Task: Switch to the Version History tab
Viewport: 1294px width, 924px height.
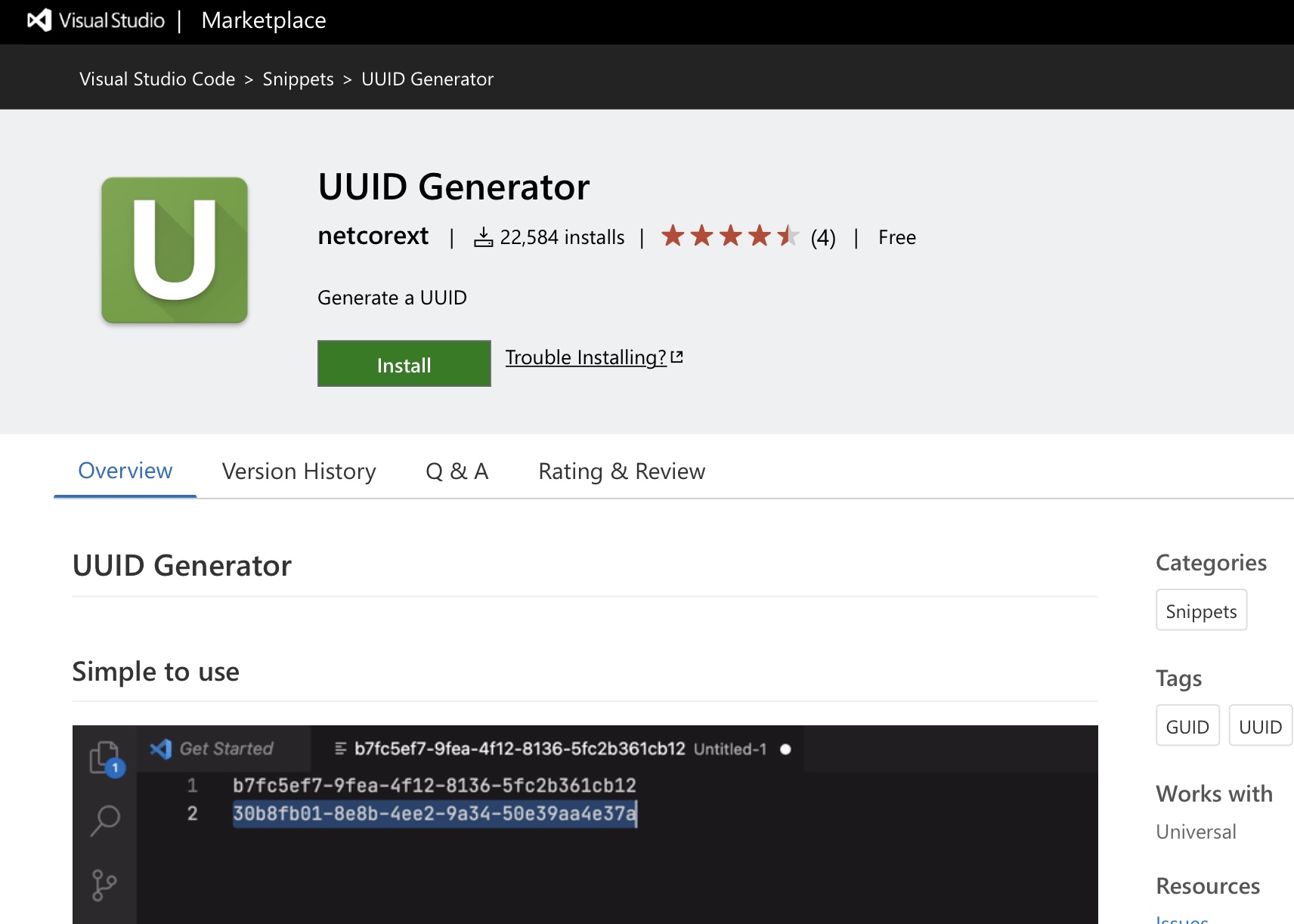Action: 299,471
